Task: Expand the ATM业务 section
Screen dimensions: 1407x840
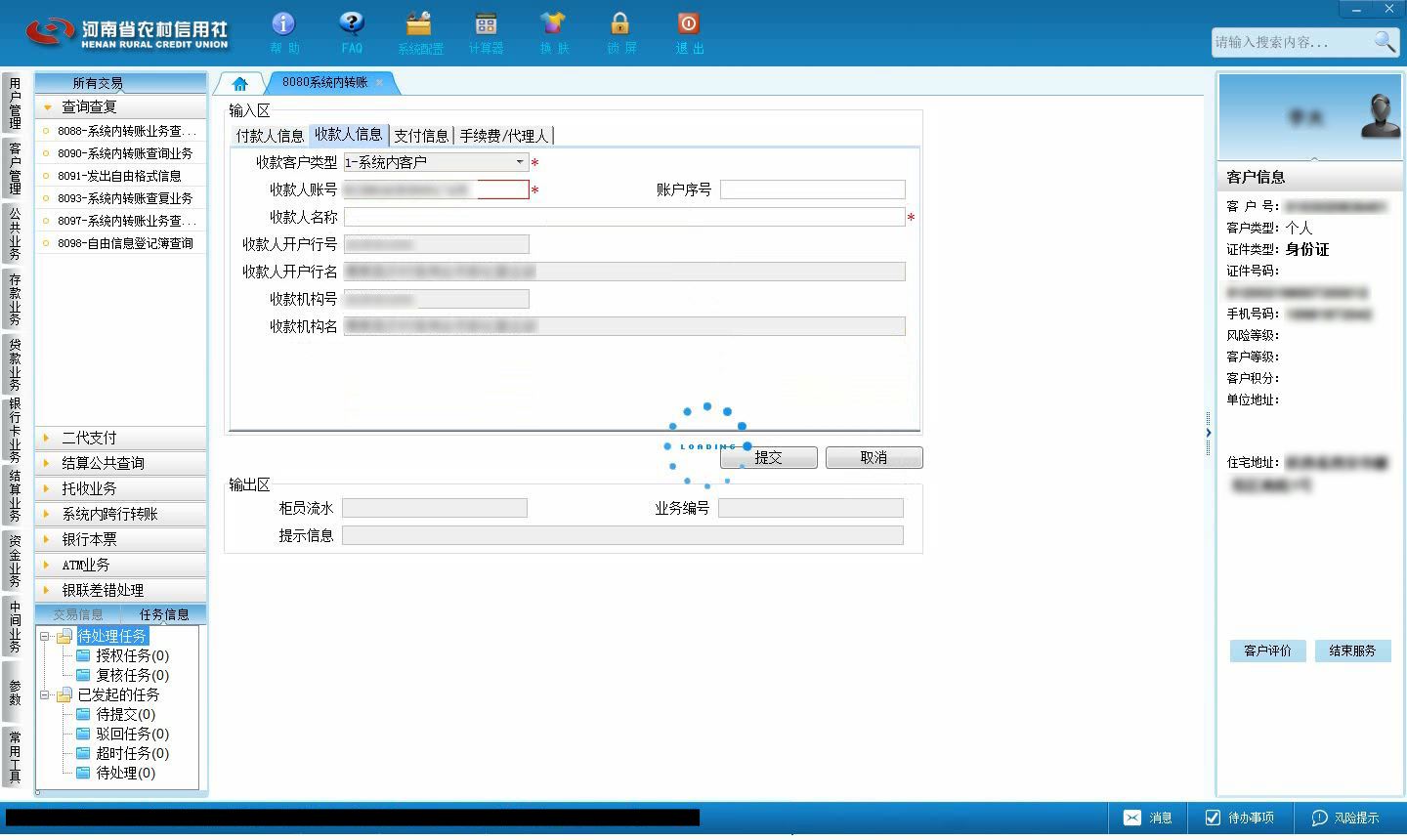Action: point(121,565)
